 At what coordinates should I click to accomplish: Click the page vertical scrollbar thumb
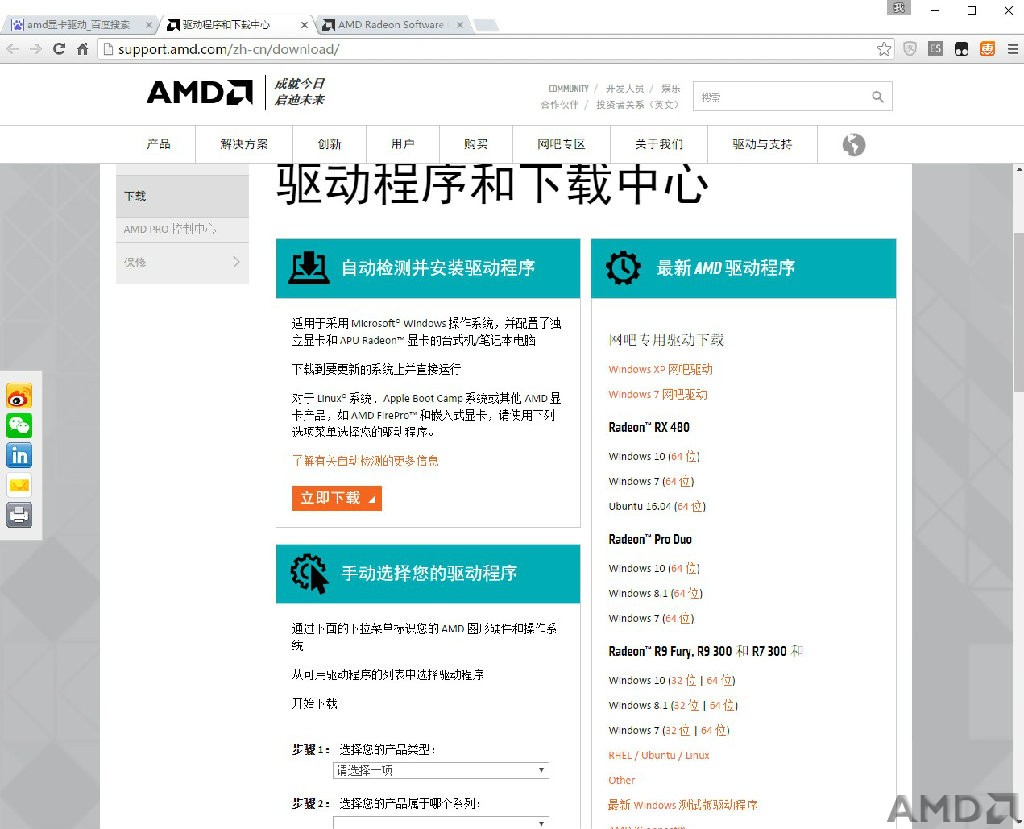[1018, 312]
